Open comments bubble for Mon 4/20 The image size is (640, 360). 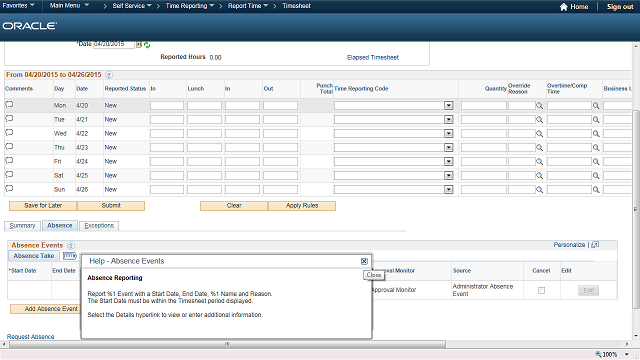click(9, 104)
